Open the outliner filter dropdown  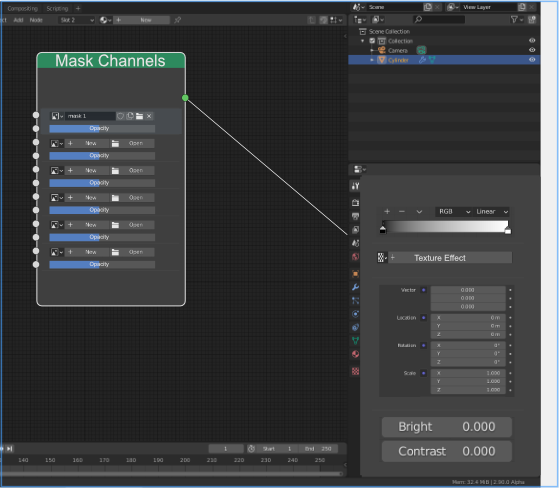click(516, 20)
